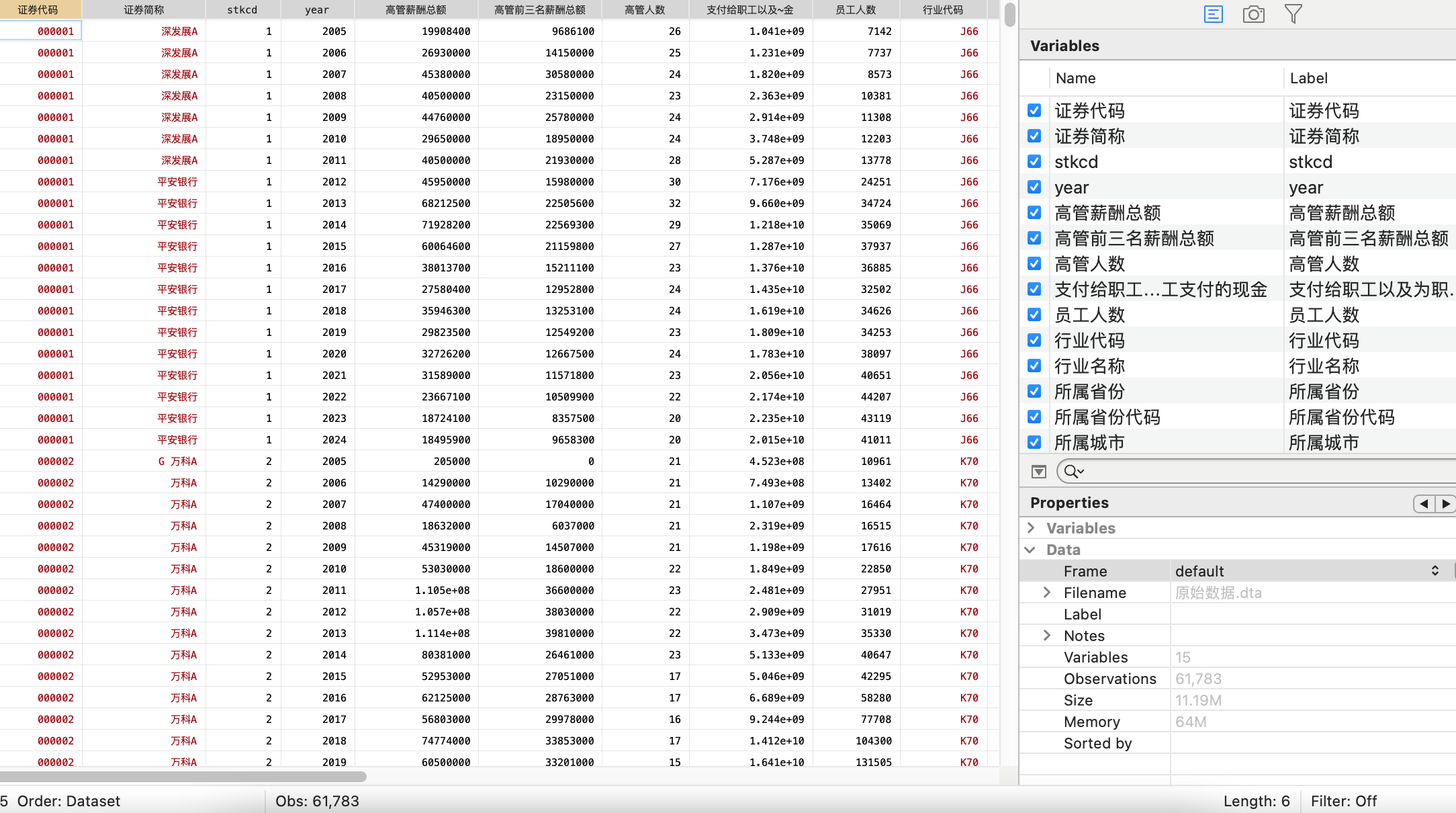Click the camera snapshot icon
This screenshot has height=813, width=1456.
(x=1253, y=14)
